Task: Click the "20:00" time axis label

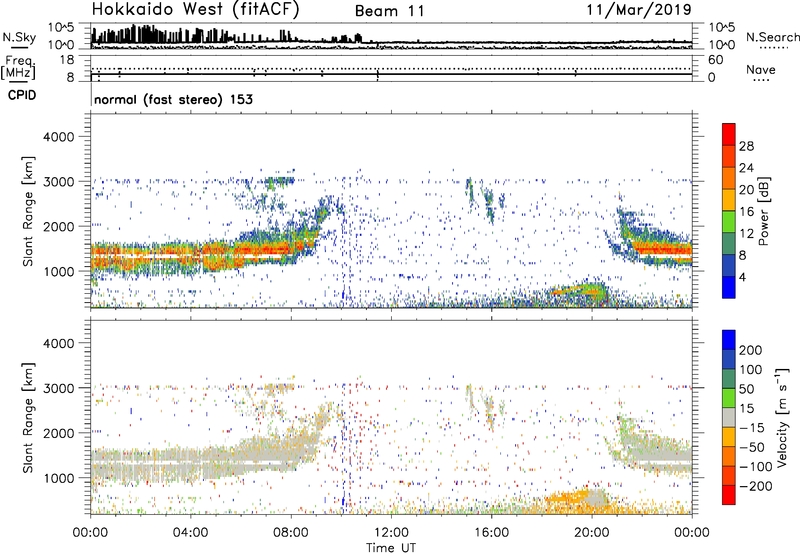Action: point(592,533)
